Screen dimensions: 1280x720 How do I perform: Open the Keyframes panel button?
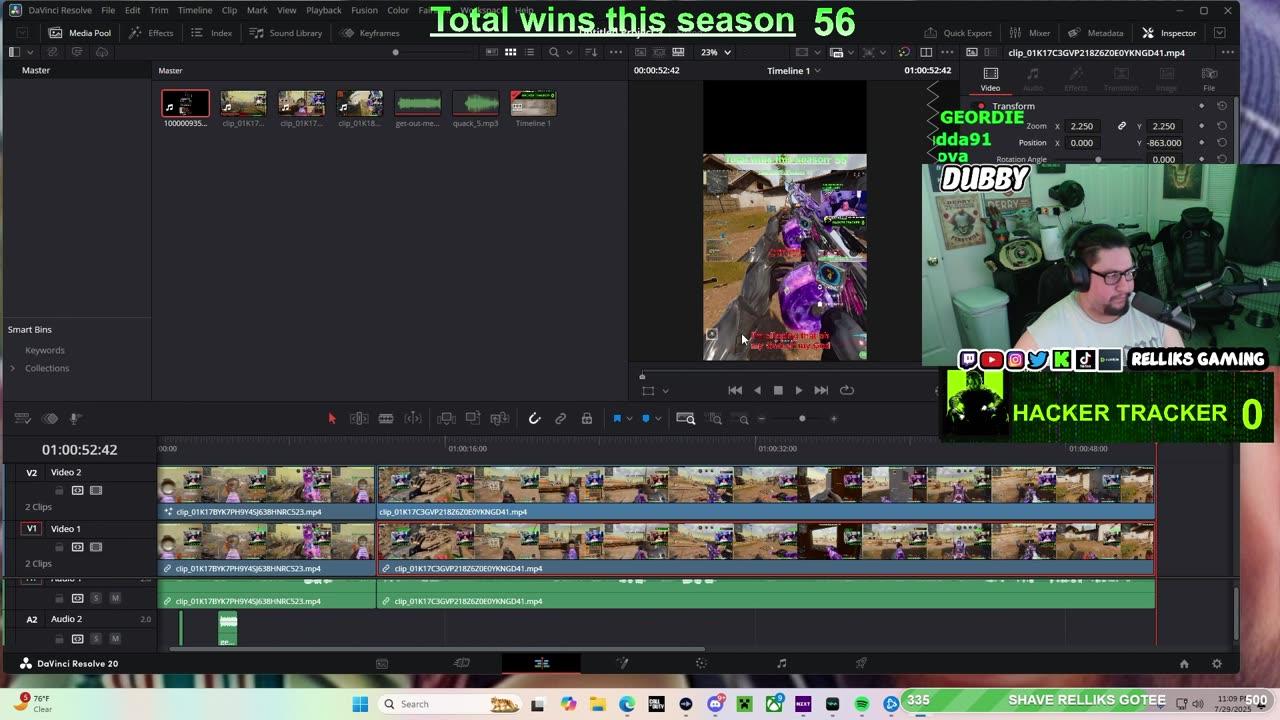(370, 33)
